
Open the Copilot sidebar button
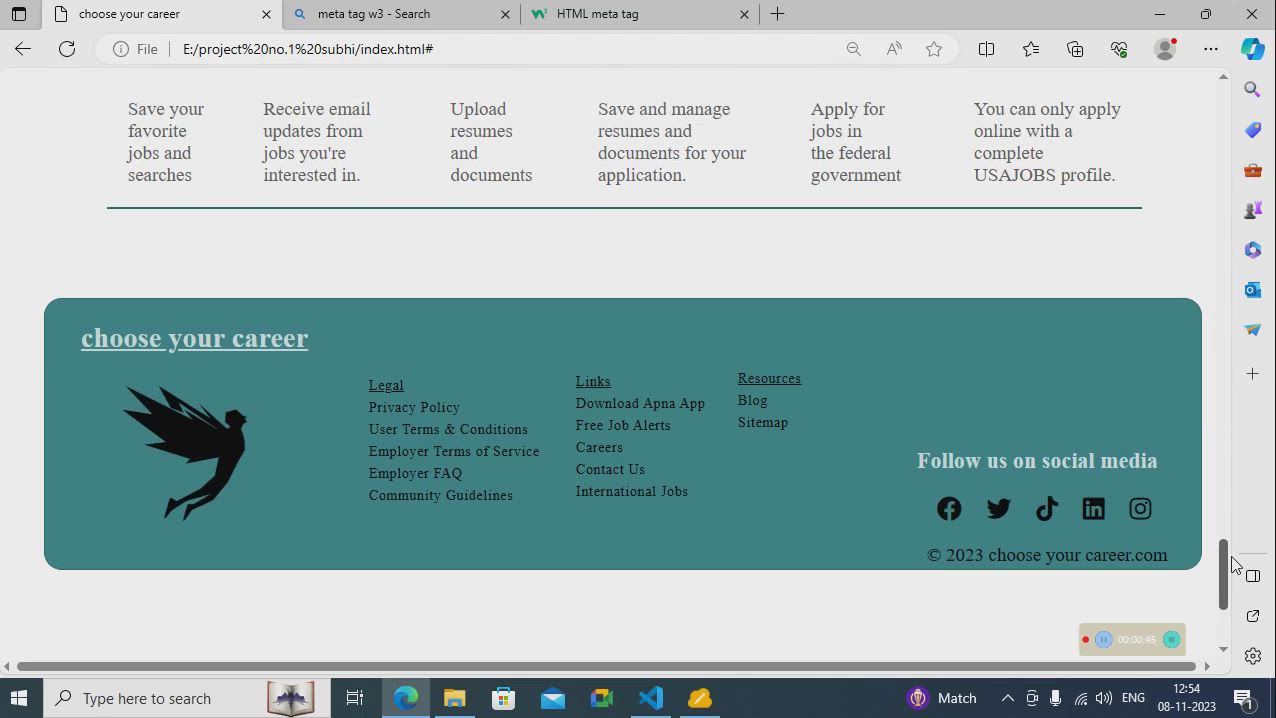click(x=1253, y=49)
